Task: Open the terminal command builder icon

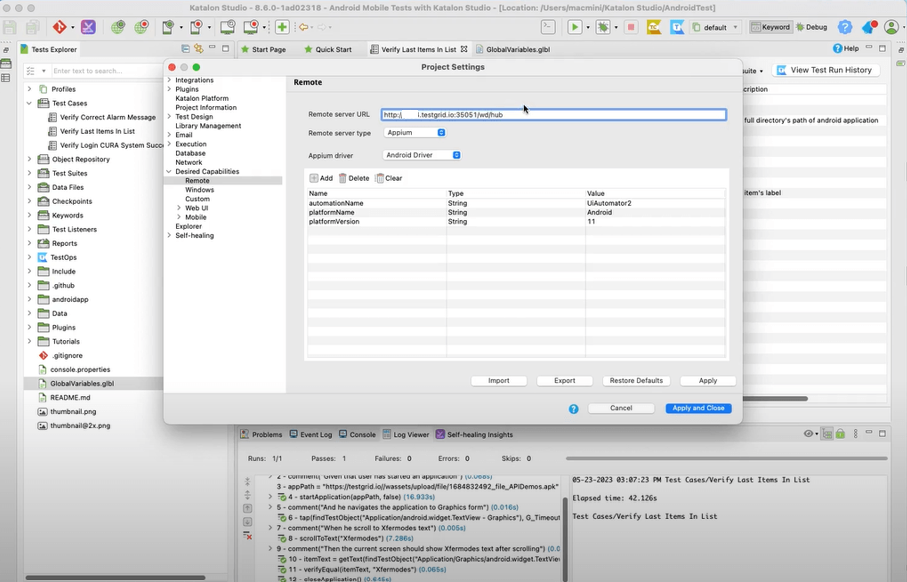Action: pyautogui.click(x=548, y=27)
